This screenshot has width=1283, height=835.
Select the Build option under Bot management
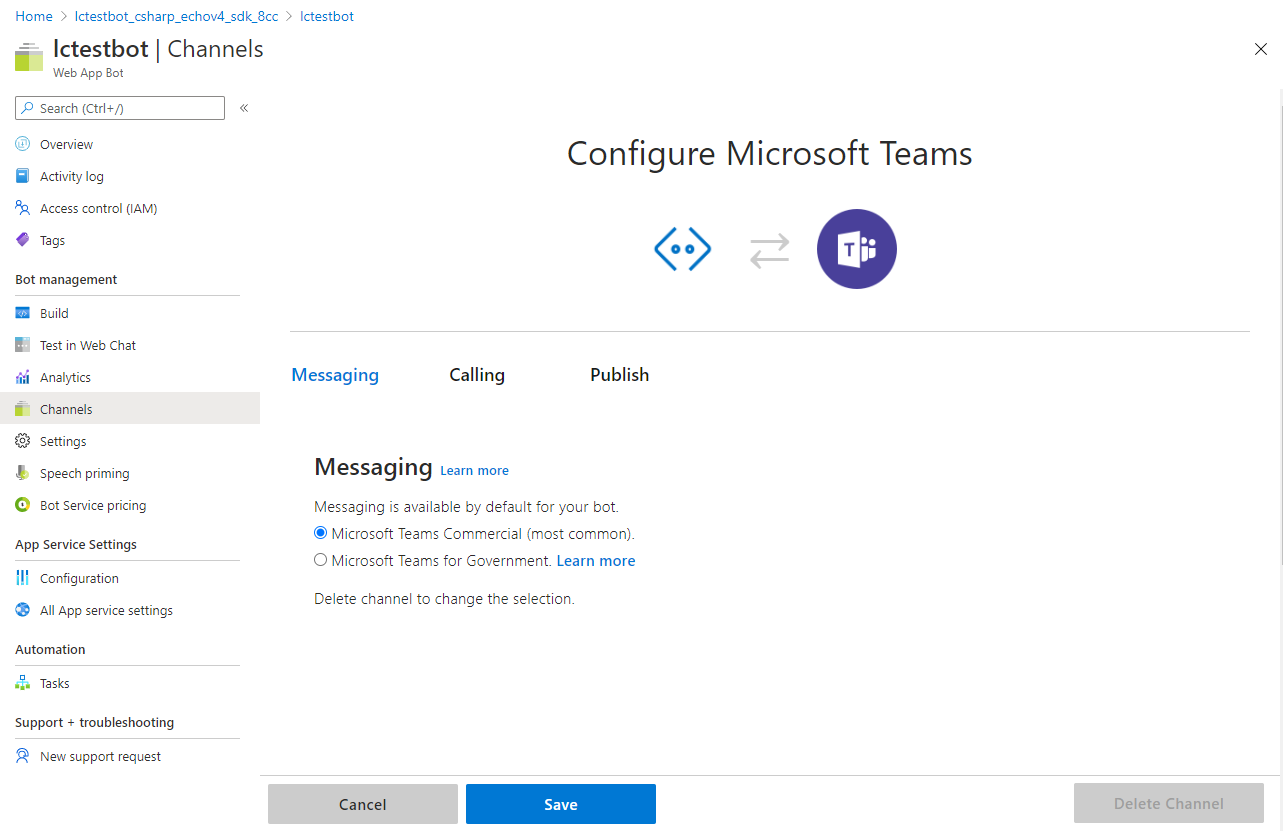[x=53, y=313]
